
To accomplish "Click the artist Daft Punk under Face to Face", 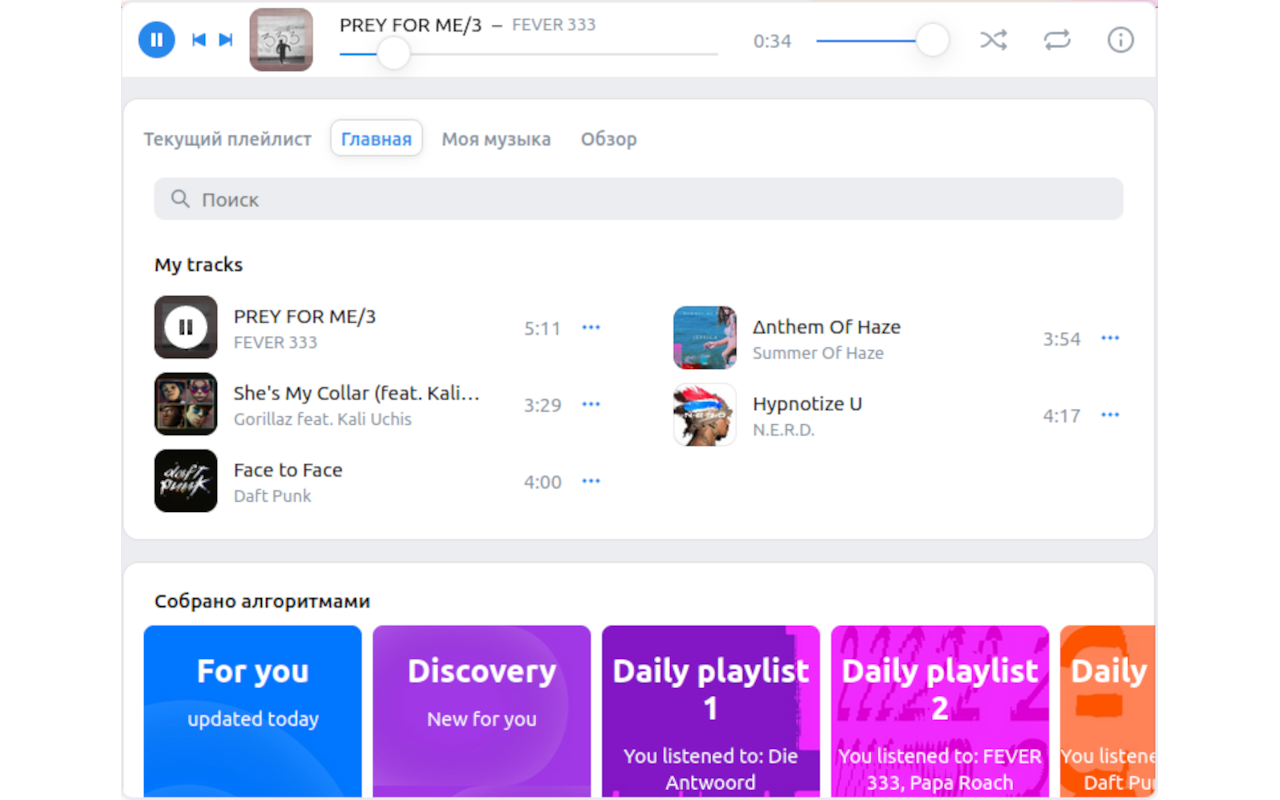I will point(272,496).
